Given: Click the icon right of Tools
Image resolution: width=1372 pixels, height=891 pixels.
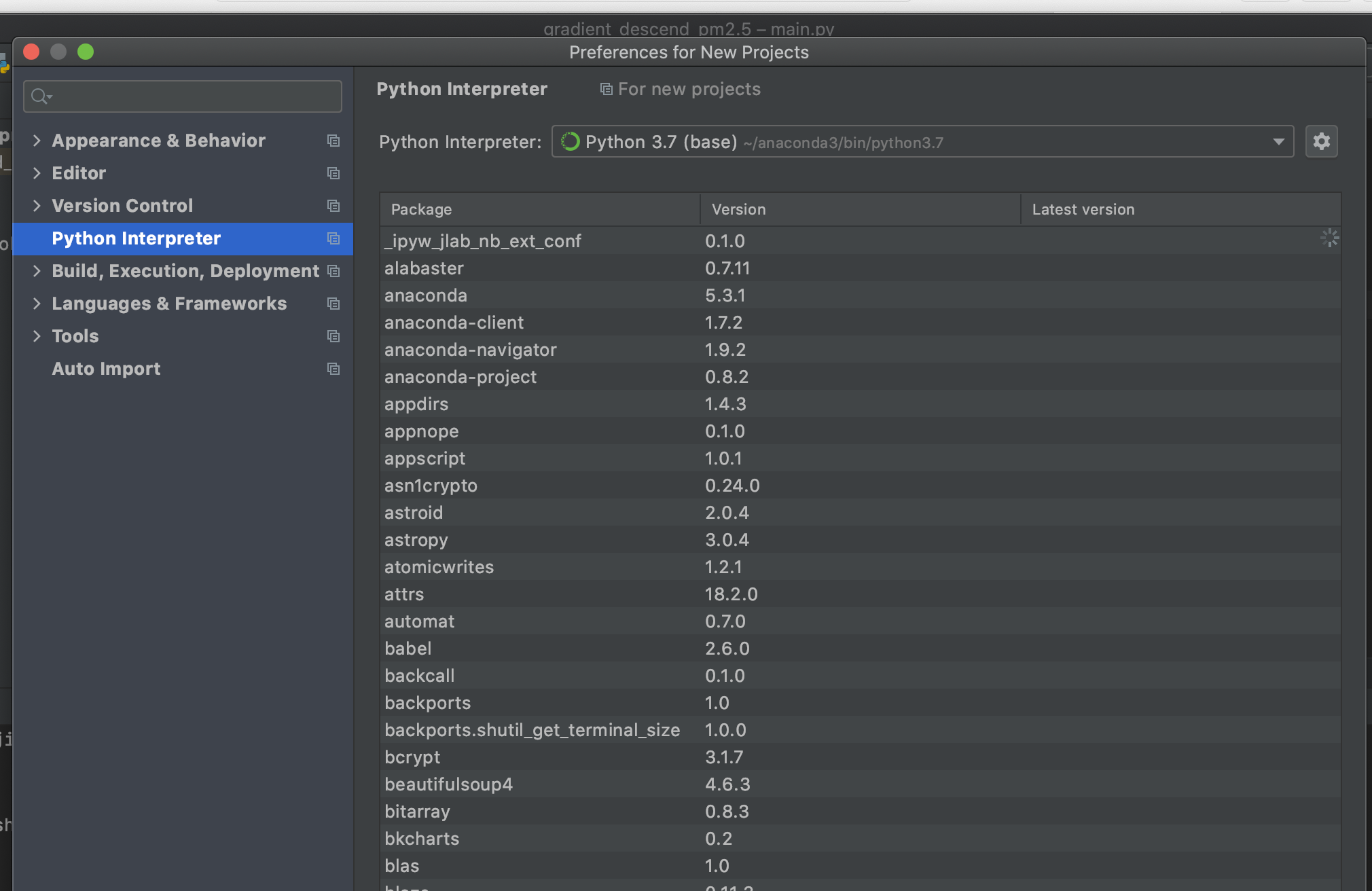Looking at the screenshot, I should click(333, 336).
